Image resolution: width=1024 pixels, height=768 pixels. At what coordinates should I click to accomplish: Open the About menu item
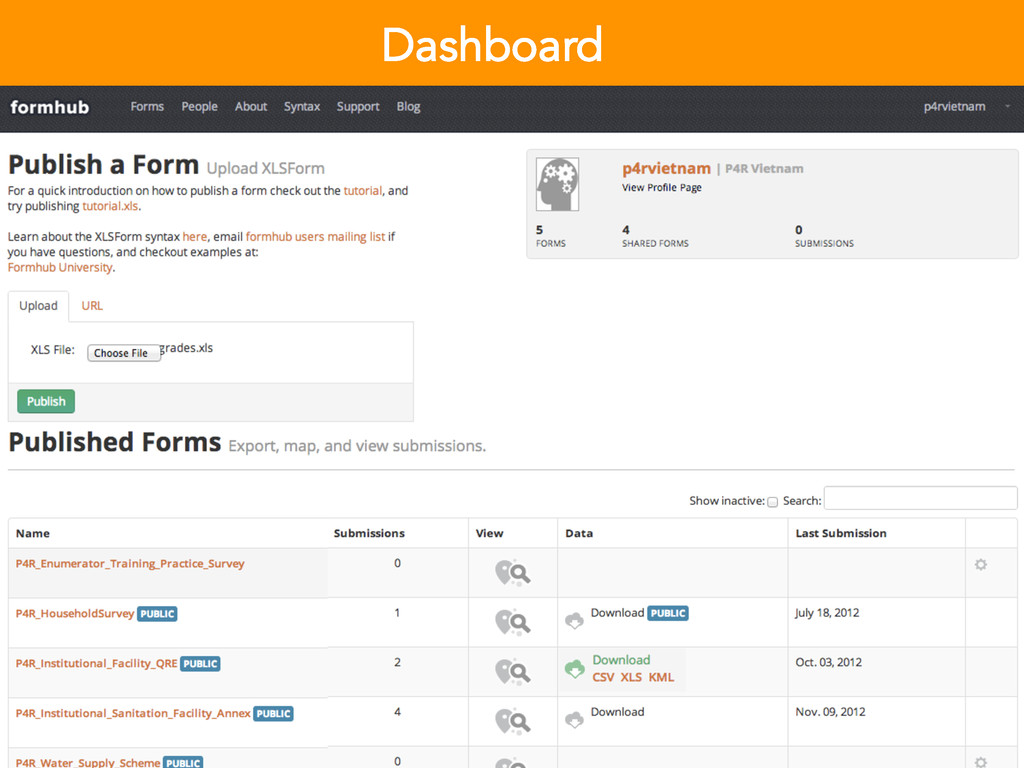pos(251,106)
